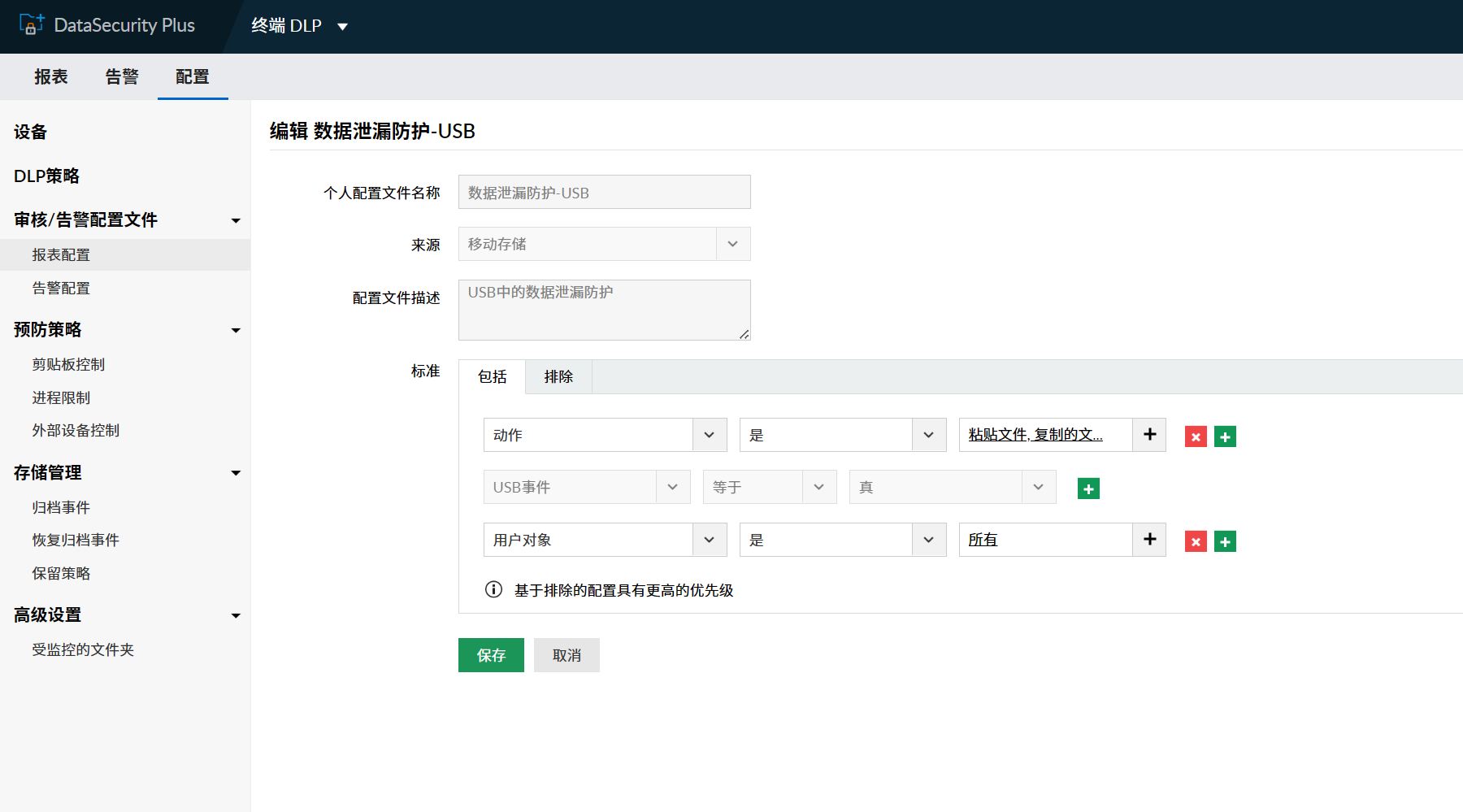The height and width of the screenshot is (812, 1463).
Task: Click plus button next to 粘贴文件 value
Action: pos(1149,435)
